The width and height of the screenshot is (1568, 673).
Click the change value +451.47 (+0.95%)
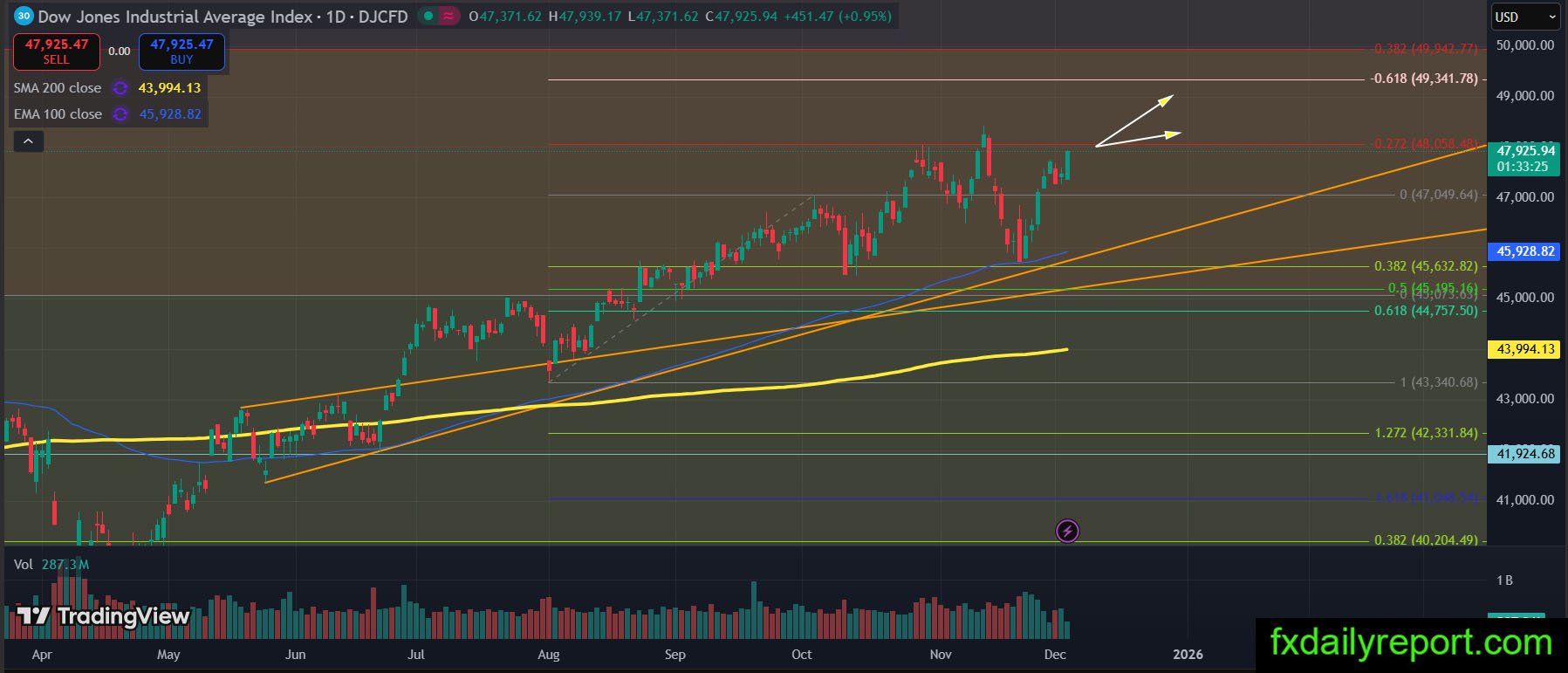[838, 16]
